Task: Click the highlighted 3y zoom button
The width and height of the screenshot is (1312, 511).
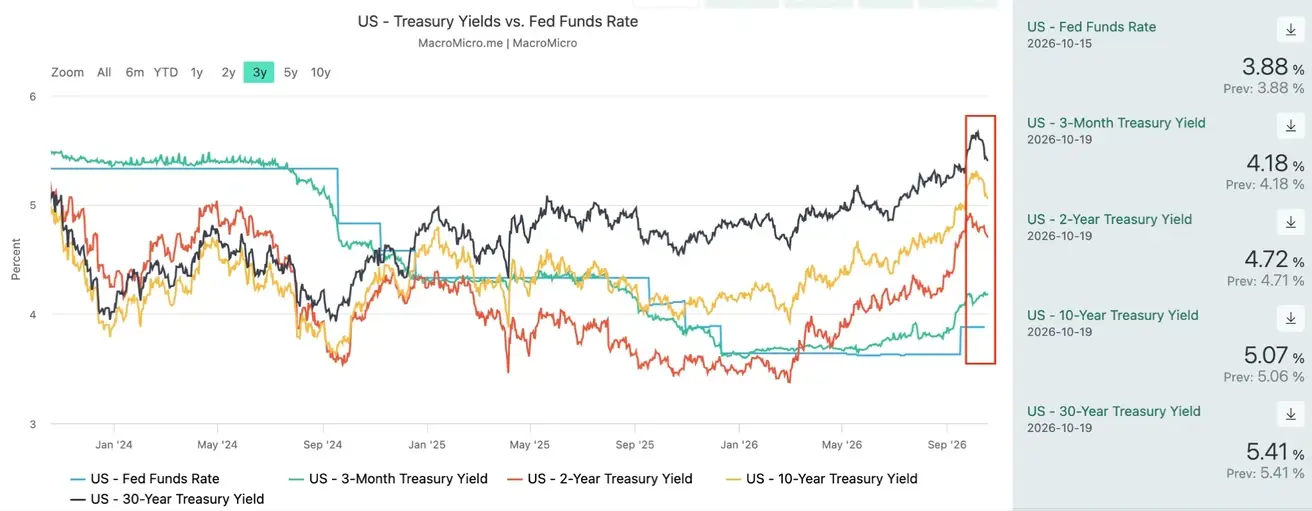Action: [x=259, y=72]
